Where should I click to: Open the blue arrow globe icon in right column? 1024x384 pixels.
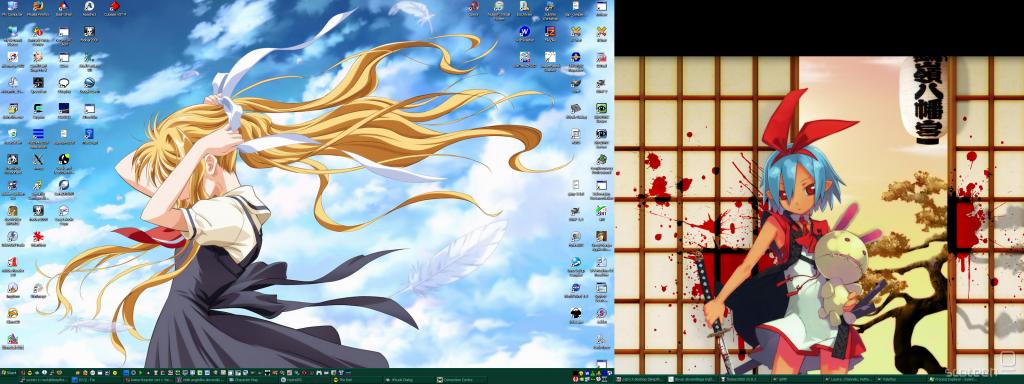pyautogui.click(x=575, y=262)
